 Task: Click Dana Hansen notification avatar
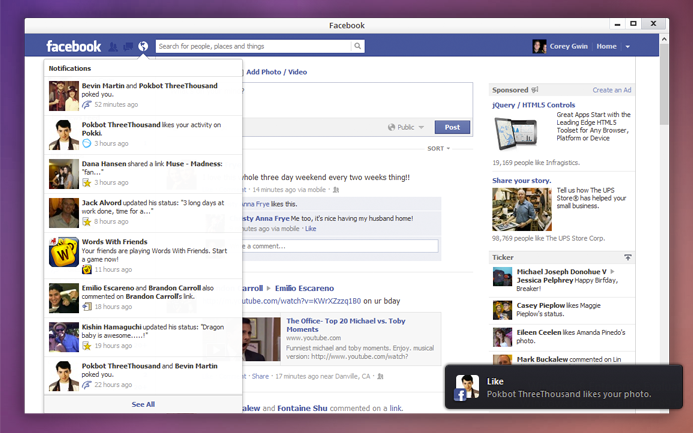point(64,174)
